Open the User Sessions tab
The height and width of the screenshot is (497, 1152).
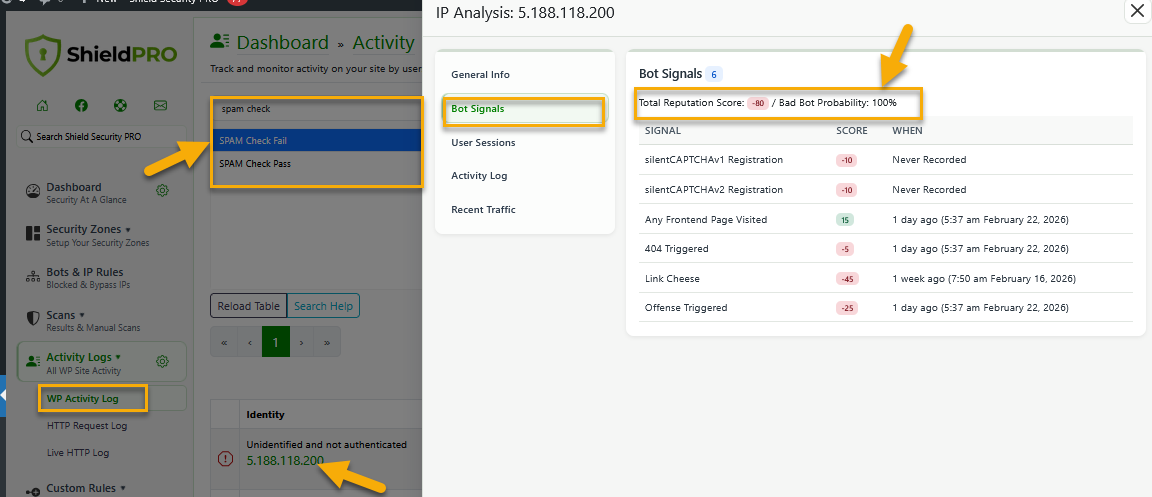point(525,143)
